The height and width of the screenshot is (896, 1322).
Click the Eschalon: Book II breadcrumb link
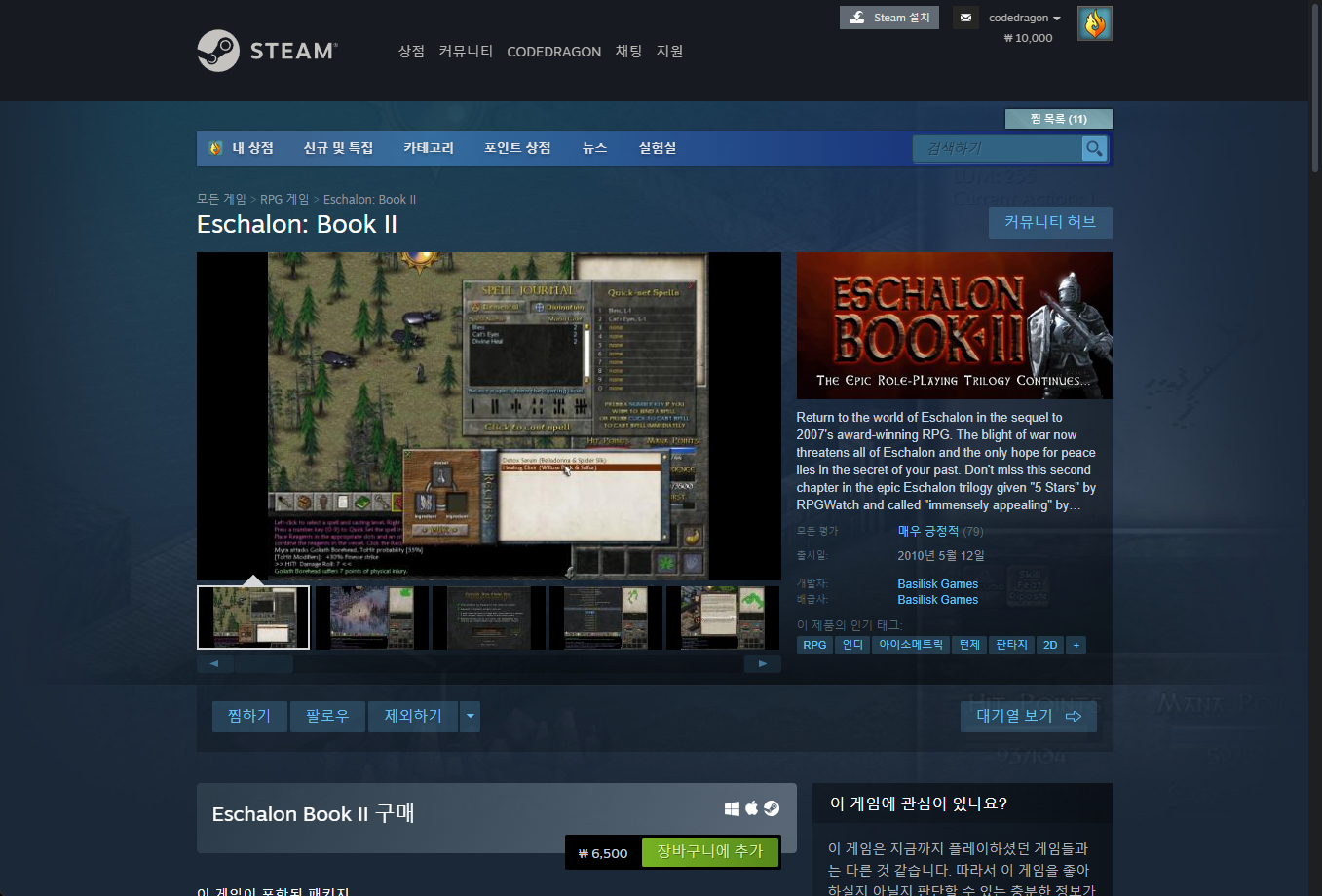[369, 199]
